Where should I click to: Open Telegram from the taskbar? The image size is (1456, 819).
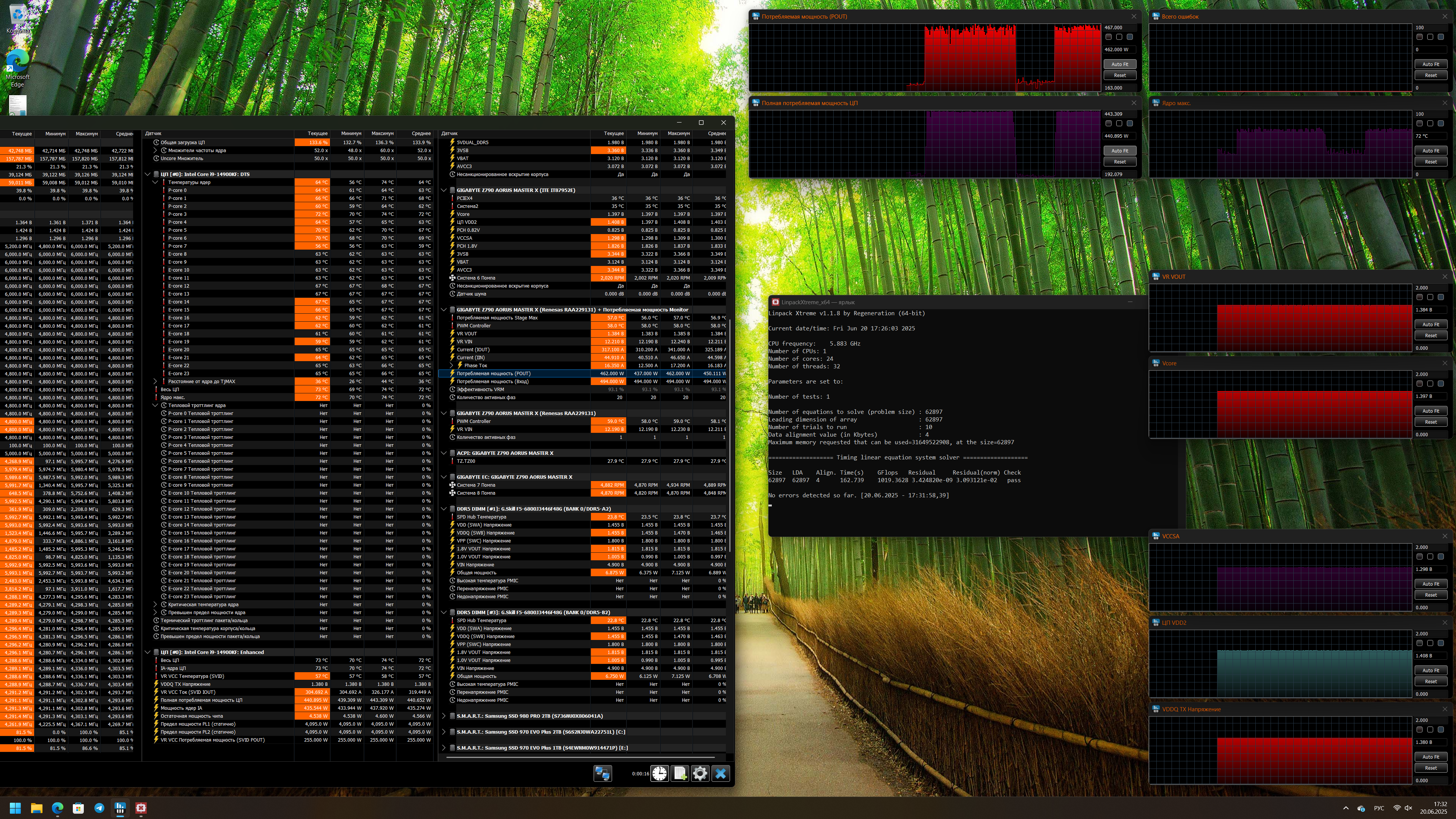coord(99,808)
